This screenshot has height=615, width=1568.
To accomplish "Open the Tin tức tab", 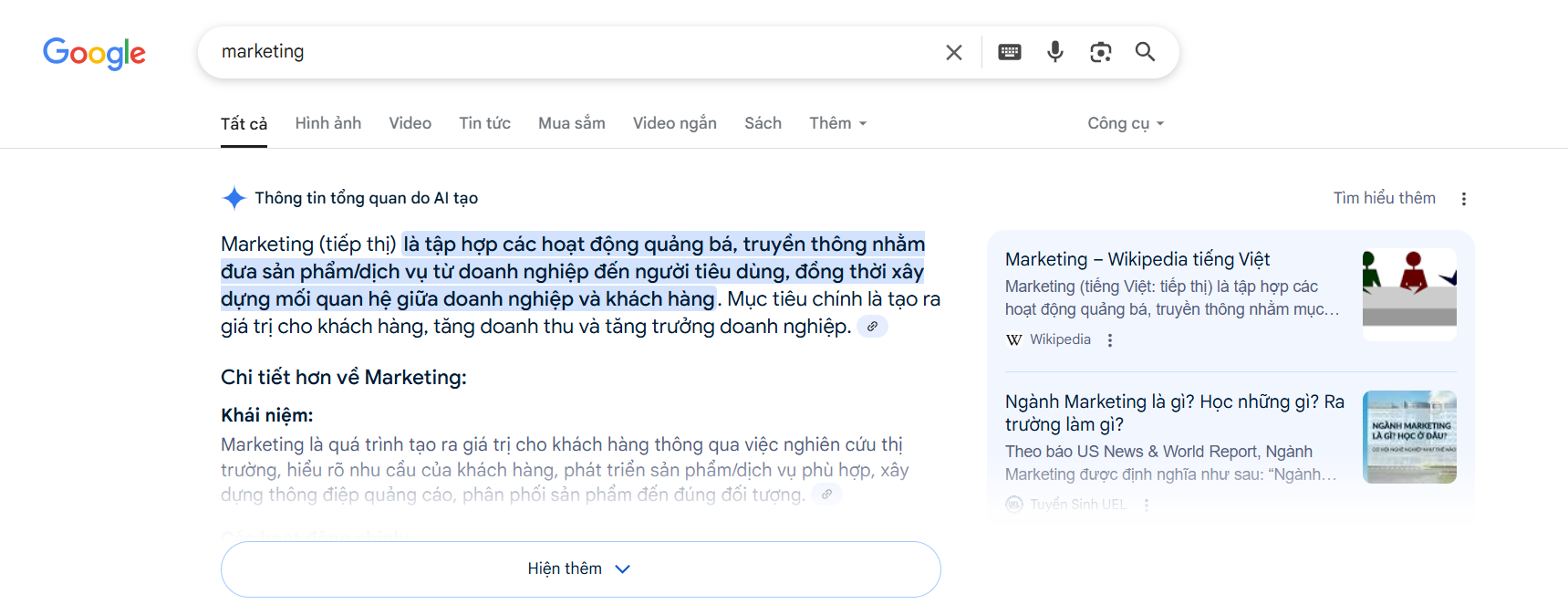I will click(x=484, y=123).
